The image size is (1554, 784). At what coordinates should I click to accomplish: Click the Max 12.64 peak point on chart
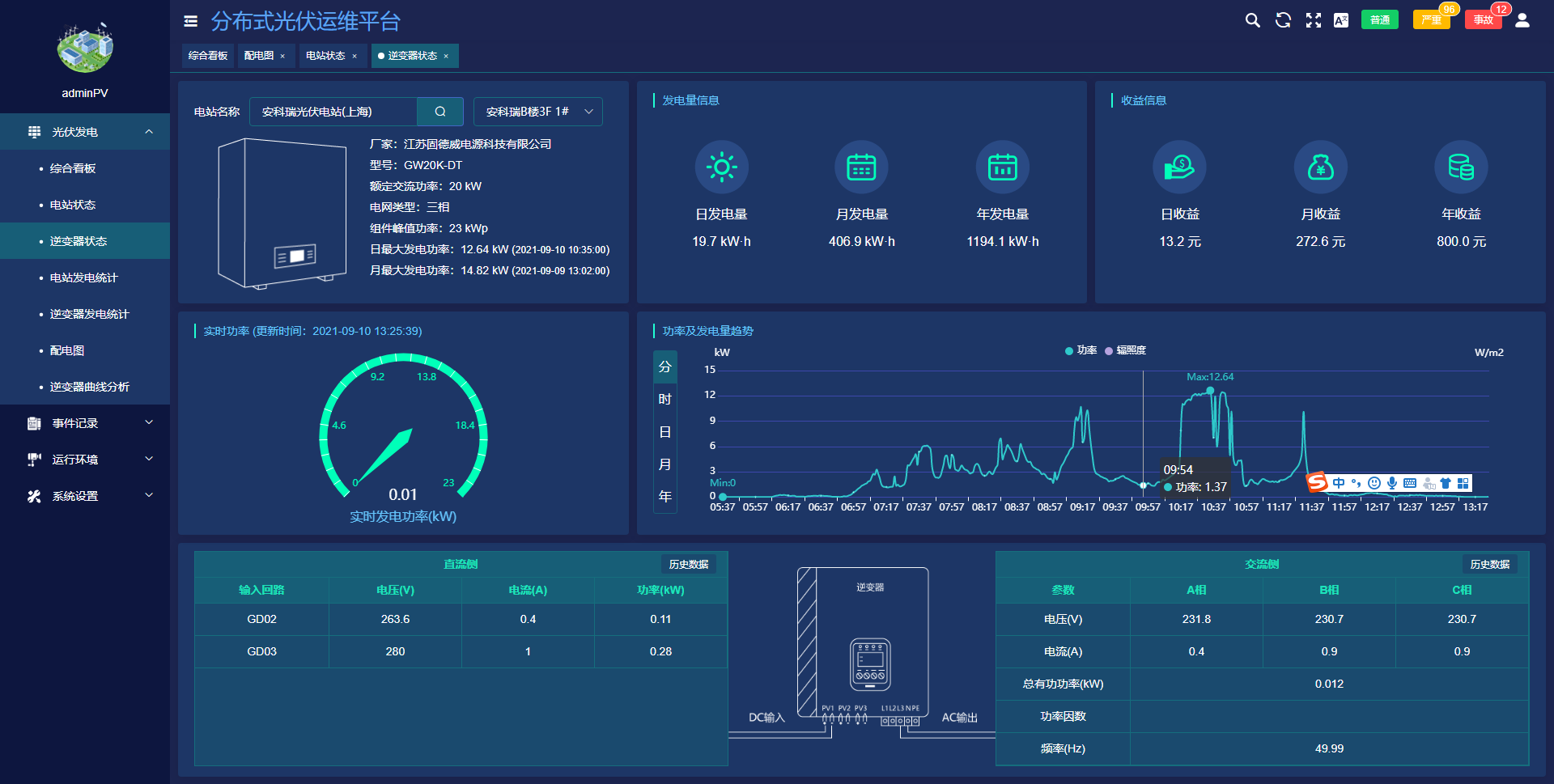1210,391
